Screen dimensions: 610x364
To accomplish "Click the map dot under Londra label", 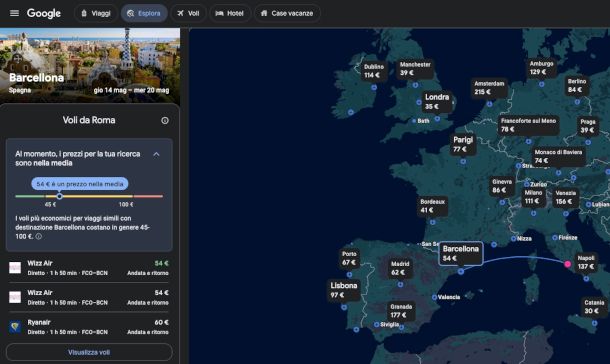I will coord(437,119).
